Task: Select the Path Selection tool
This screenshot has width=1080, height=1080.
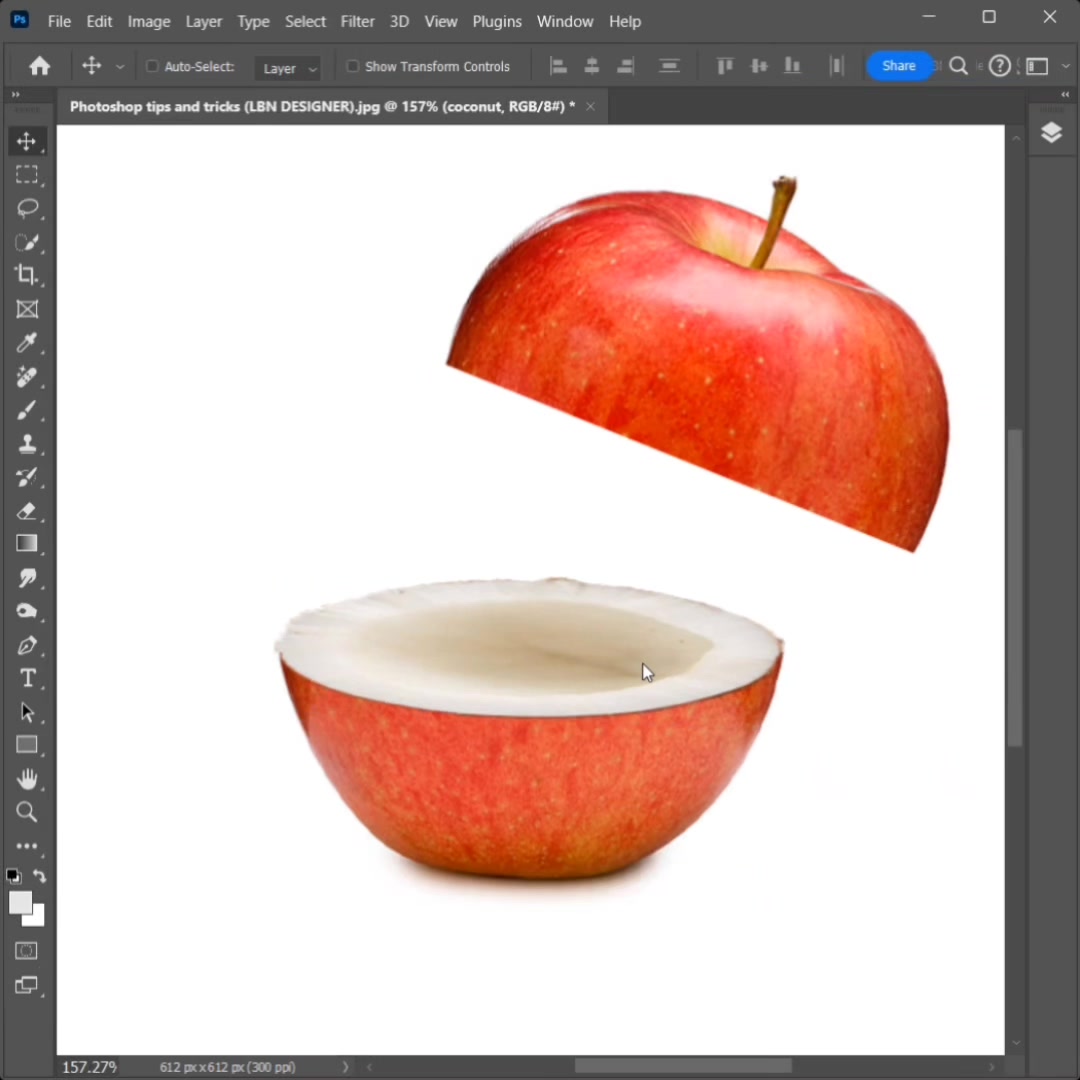Action: (27, 712)
